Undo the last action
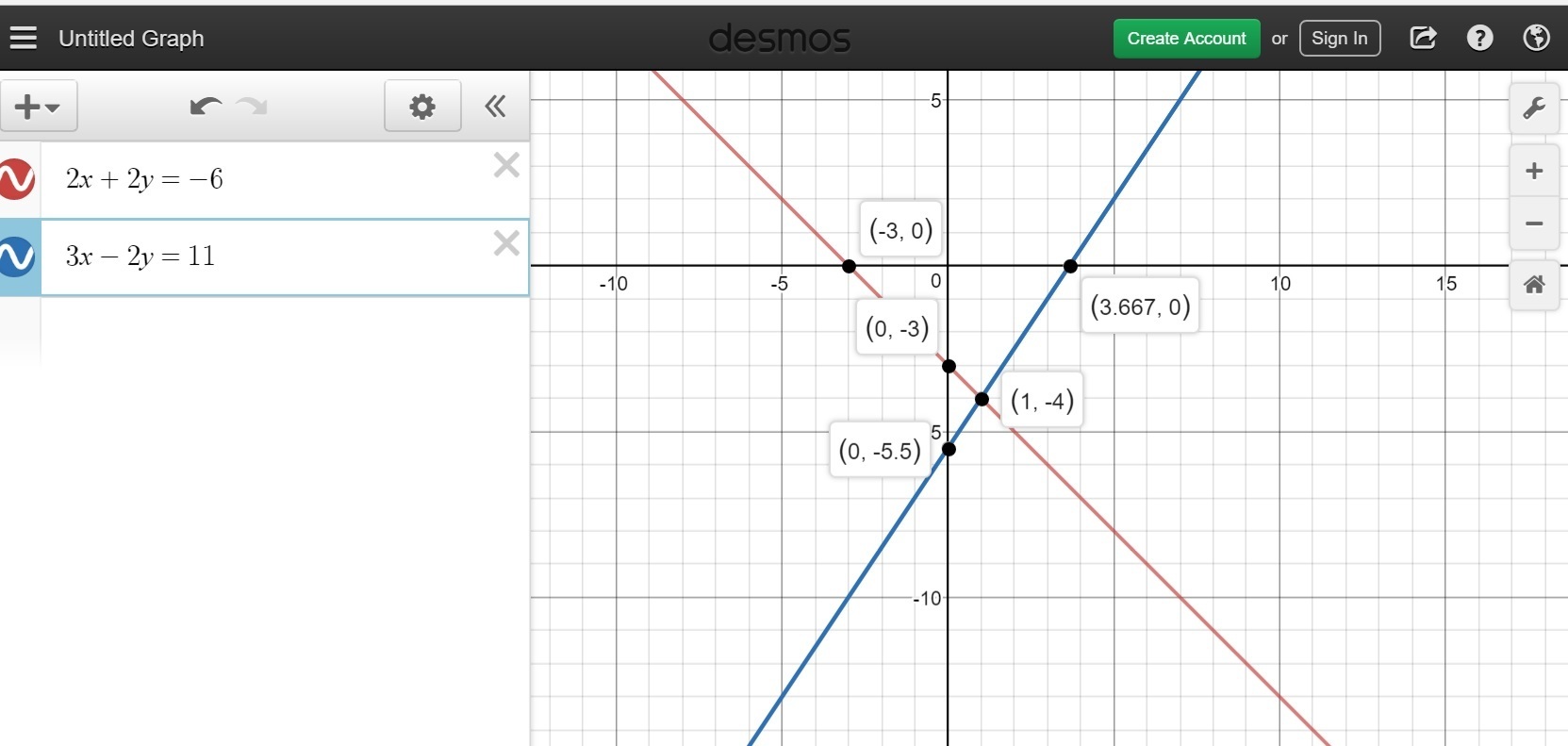Image resolution: width=1568 pixels, height=746 pixels. 205,107
